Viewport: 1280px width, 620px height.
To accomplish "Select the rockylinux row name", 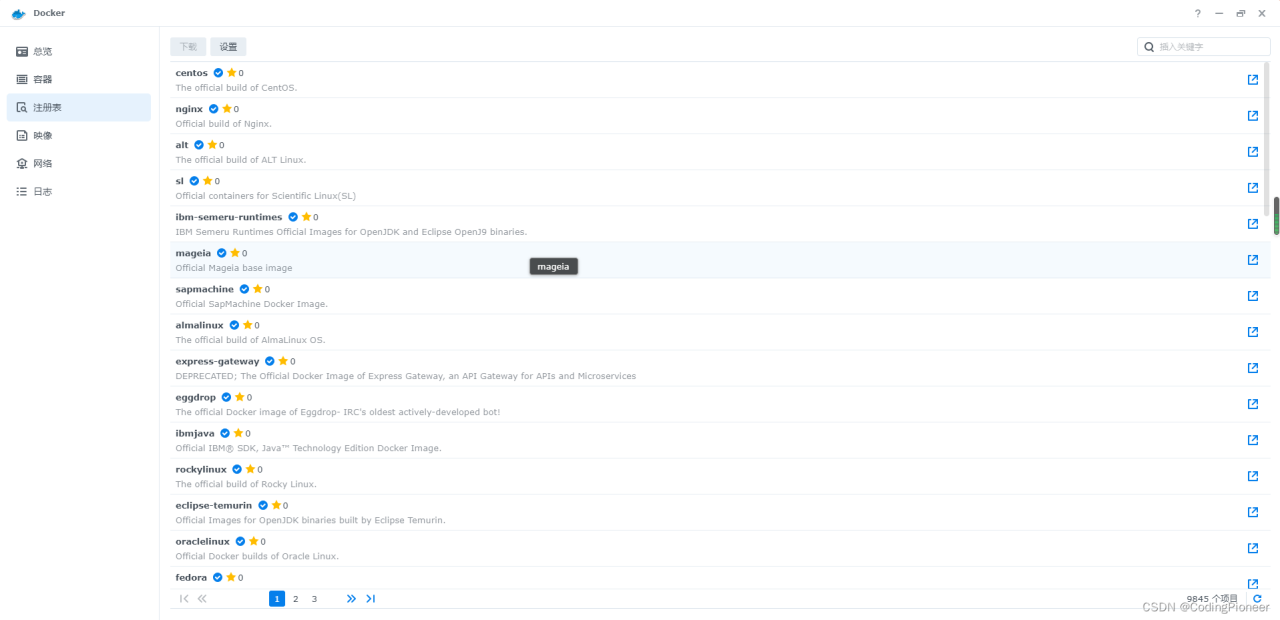I will [x=201, y=469].
